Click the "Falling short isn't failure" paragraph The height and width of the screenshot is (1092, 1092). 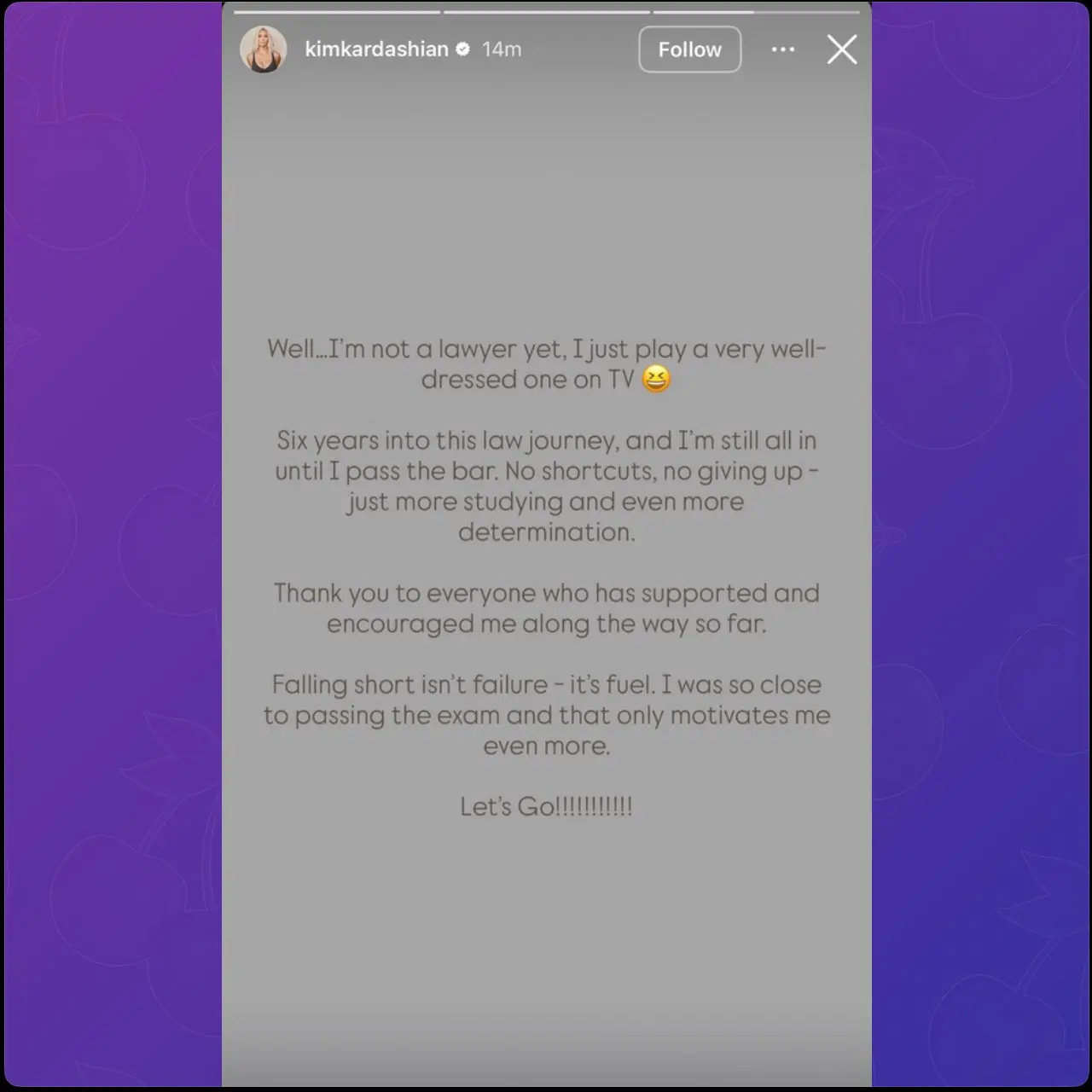click(546, 715)
